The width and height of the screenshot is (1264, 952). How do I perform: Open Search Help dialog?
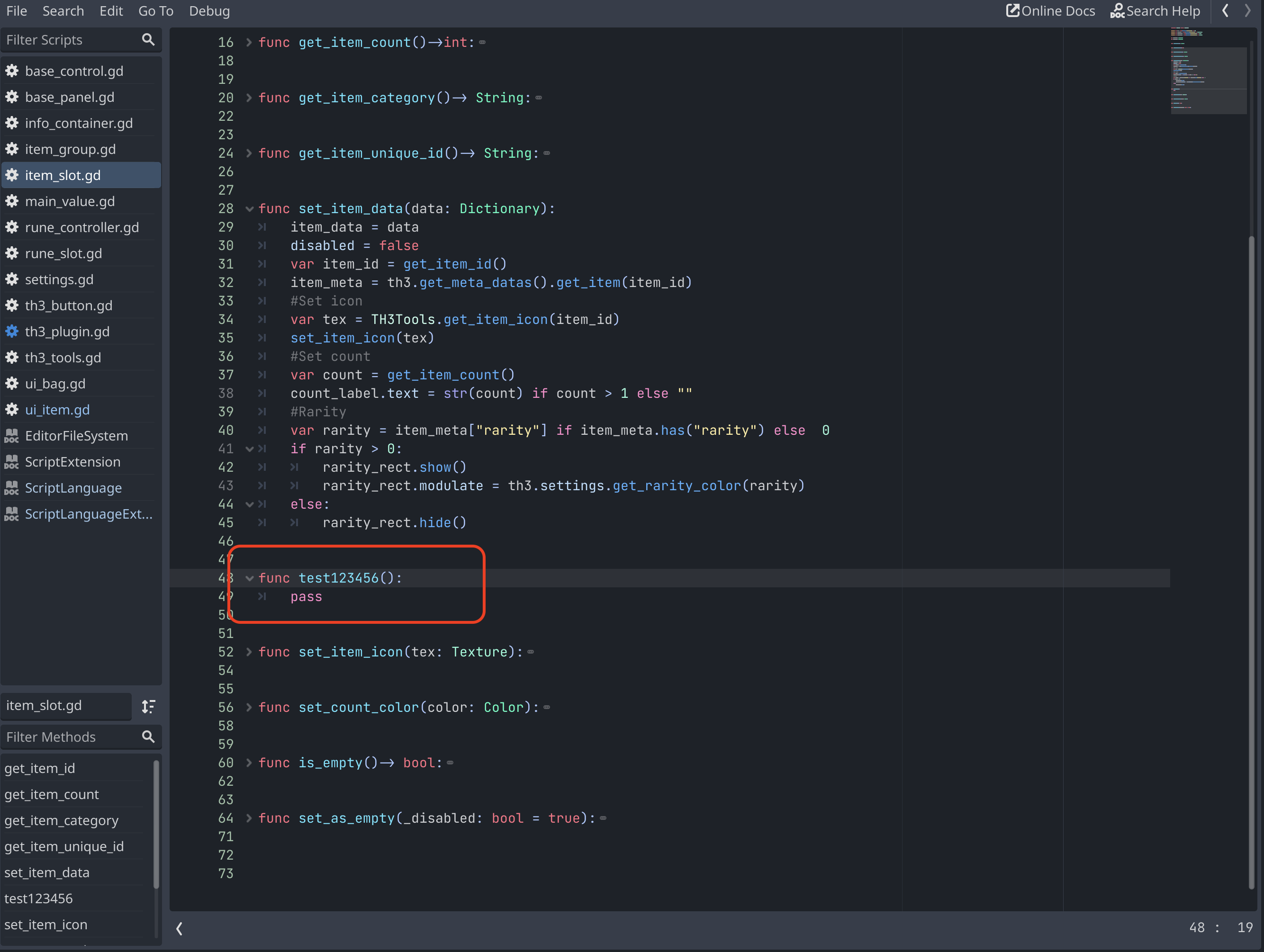(1155, 11)
